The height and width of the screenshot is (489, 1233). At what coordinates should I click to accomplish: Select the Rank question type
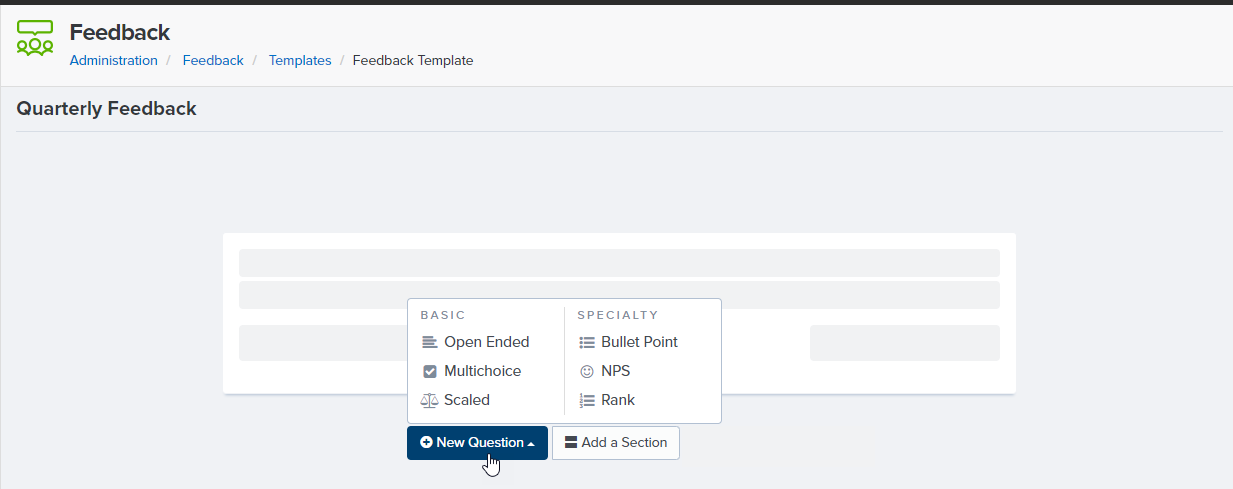pyautogui.click(x=618, y=400)
